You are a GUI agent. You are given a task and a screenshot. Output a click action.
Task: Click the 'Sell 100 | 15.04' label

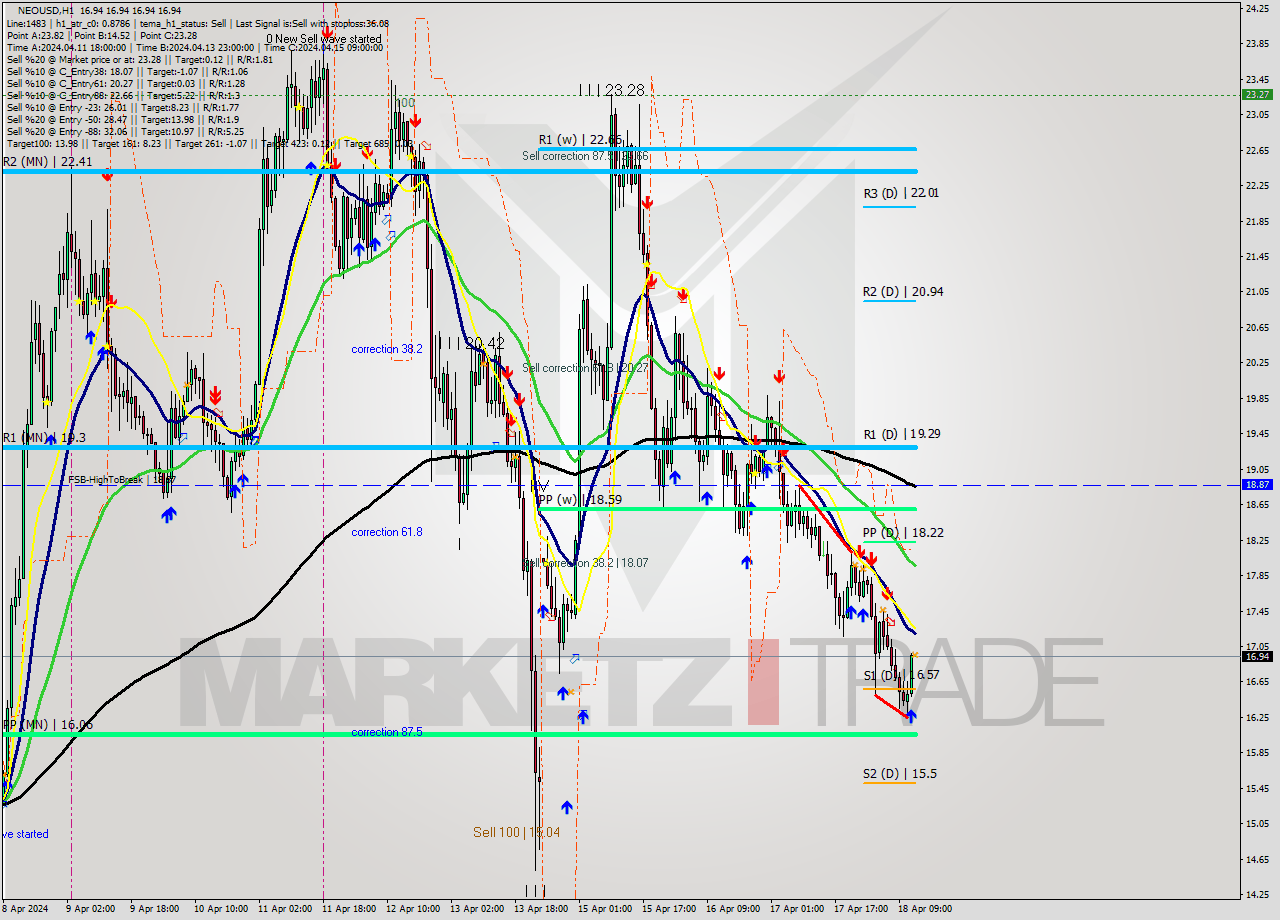pos(516,832)
